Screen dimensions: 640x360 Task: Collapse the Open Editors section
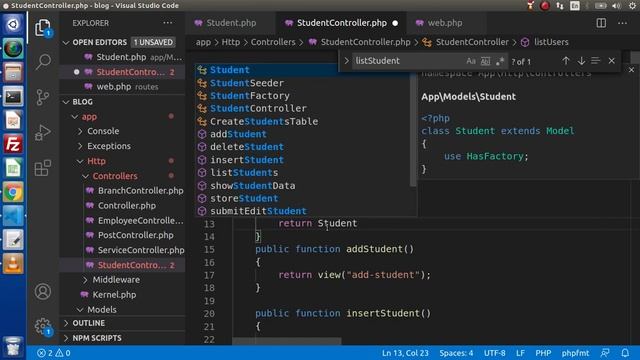pos(66,42)
